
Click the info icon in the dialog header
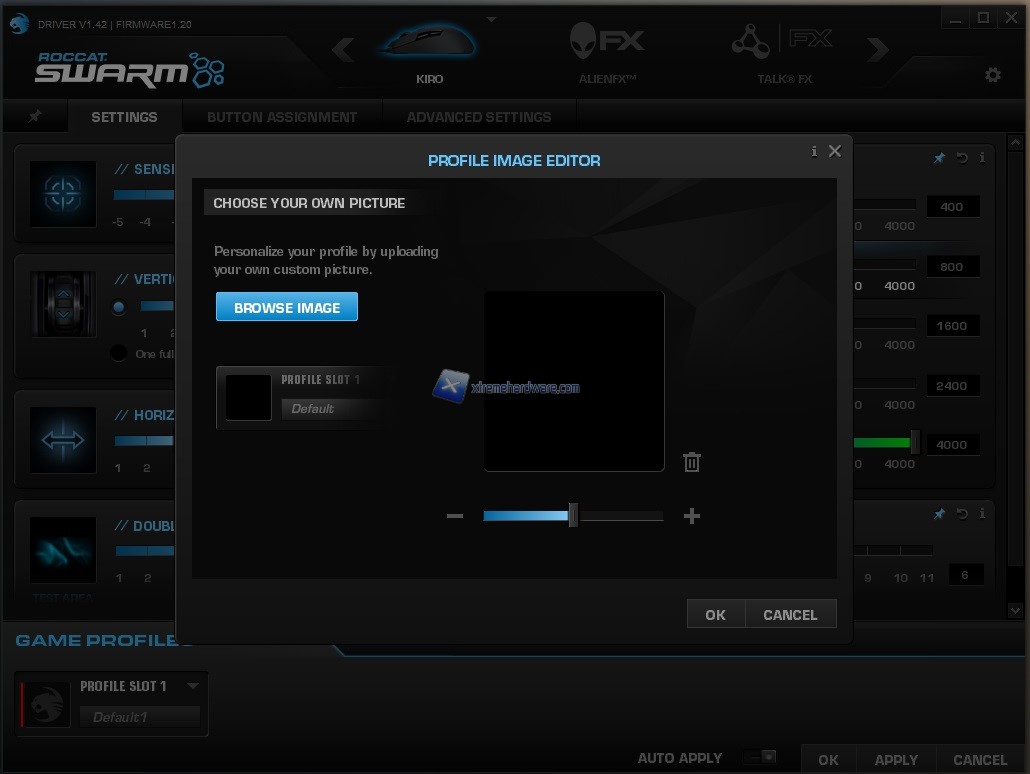pos(814,151)
